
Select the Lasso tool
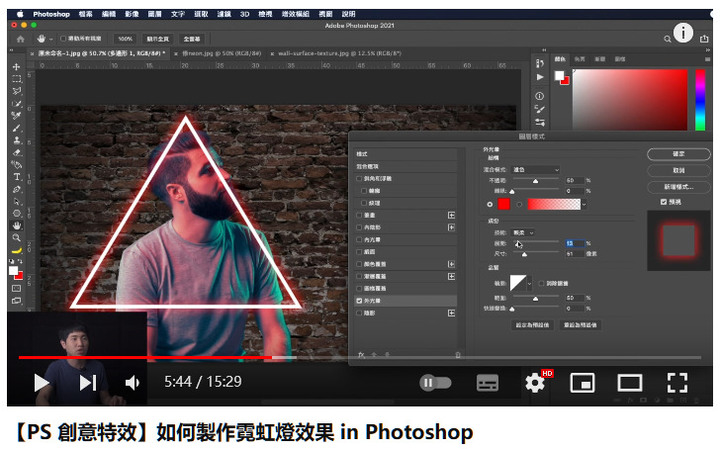(x=17, y=91)
